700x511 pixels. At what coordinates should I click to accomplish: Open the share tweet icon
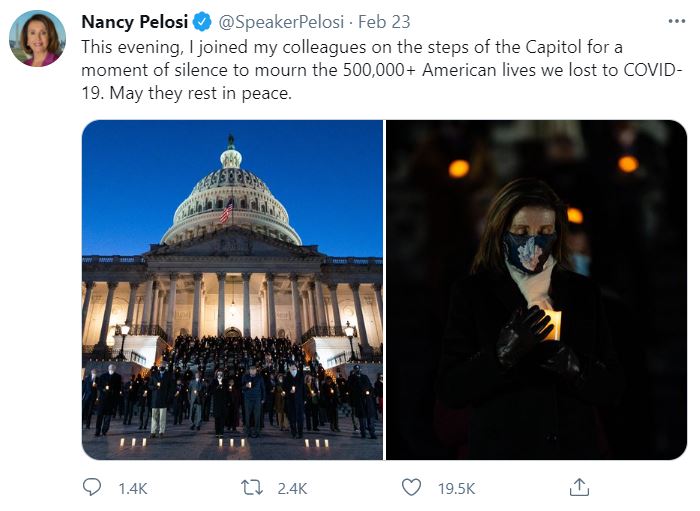[578, 487]
